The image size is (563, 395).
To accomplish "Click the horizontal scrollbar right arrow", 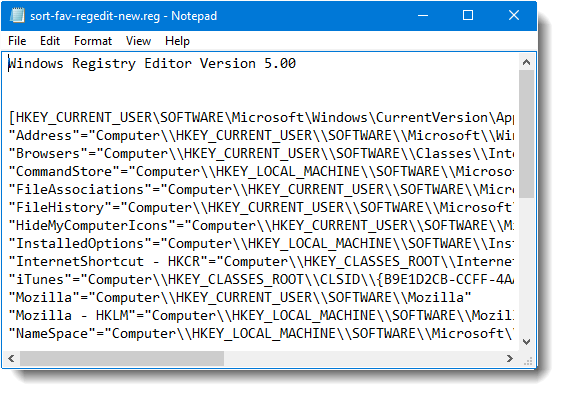I will pos(510,358).
